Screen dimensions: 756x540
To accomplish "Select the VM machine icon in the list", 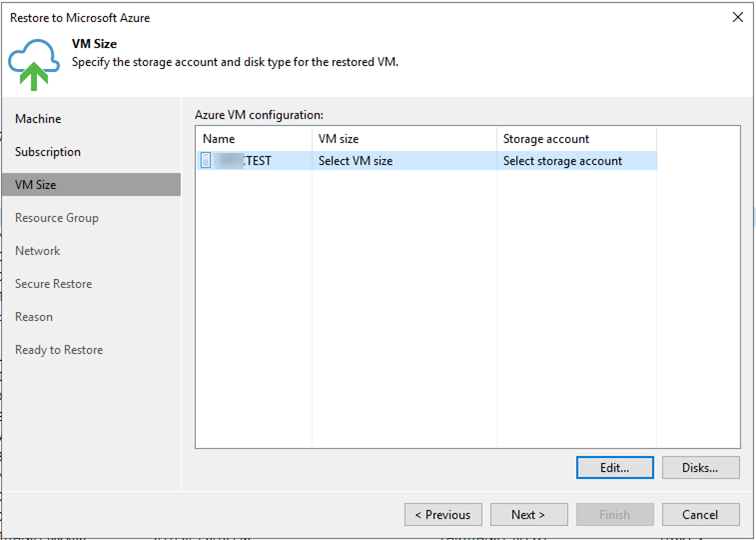I will [x=206, y=160].
